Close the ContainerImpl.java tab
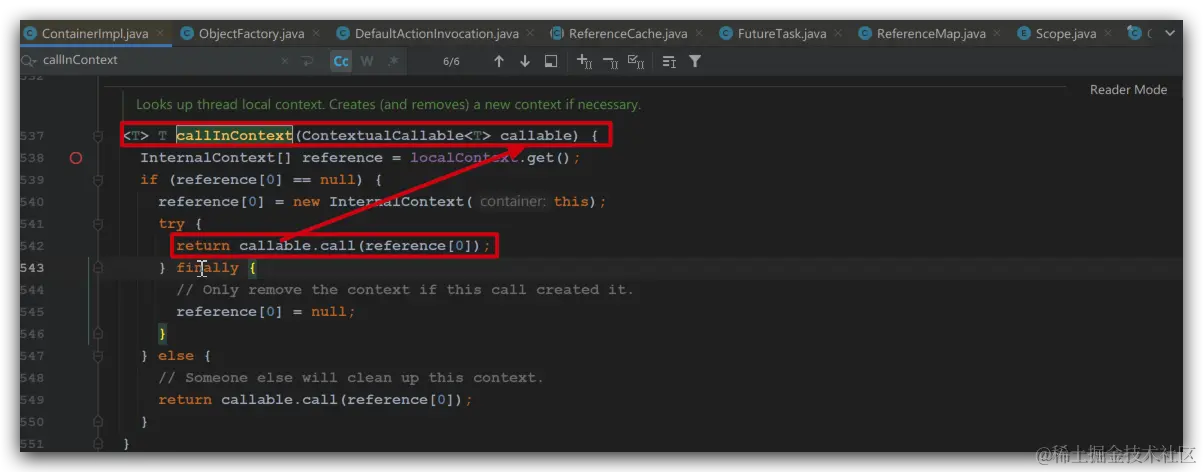The image size is (1203, 472). coord(158,34)
